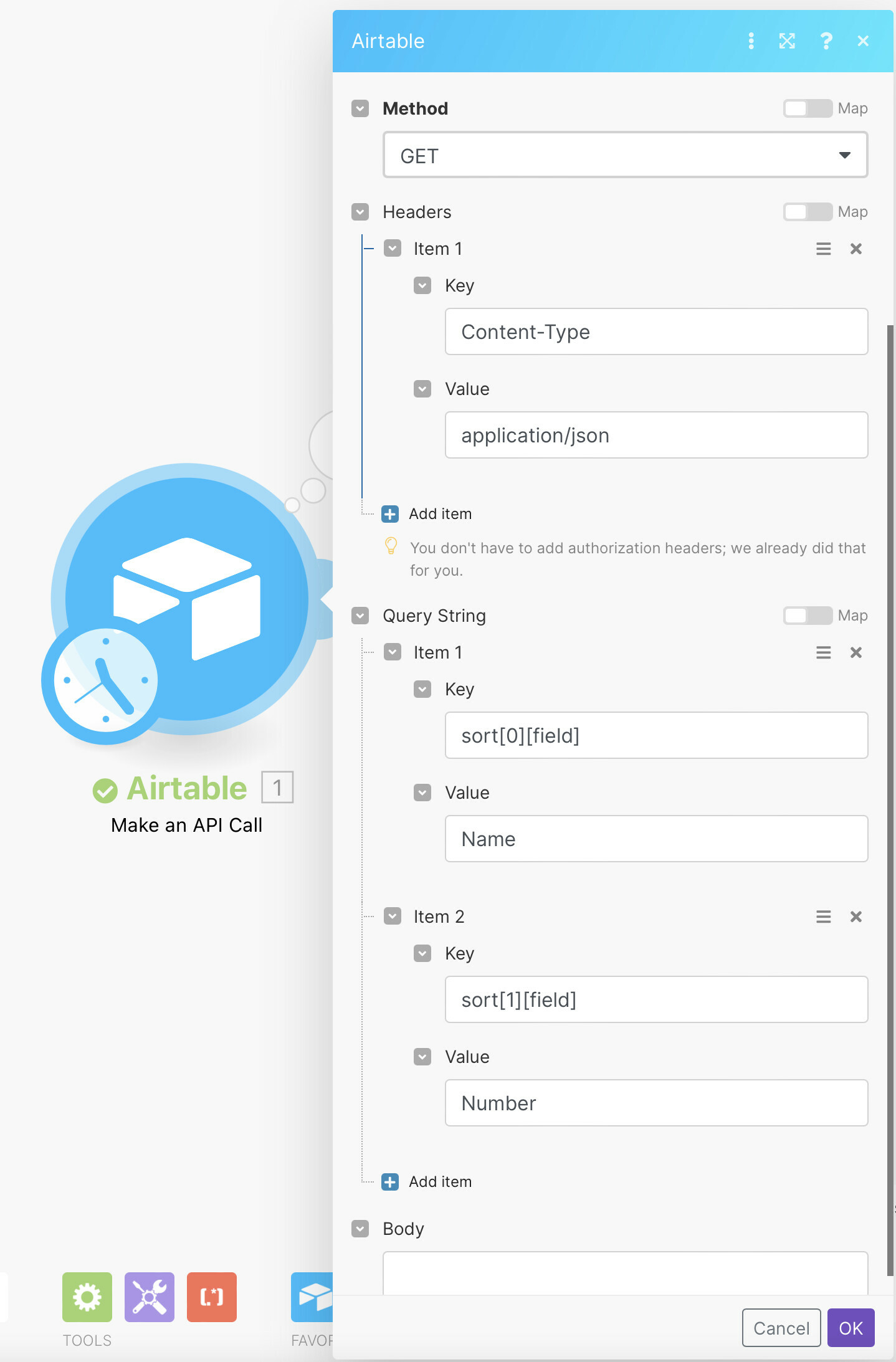Click the Cancel button
The image size is (896, 1362).
[x=781, y=1328]
